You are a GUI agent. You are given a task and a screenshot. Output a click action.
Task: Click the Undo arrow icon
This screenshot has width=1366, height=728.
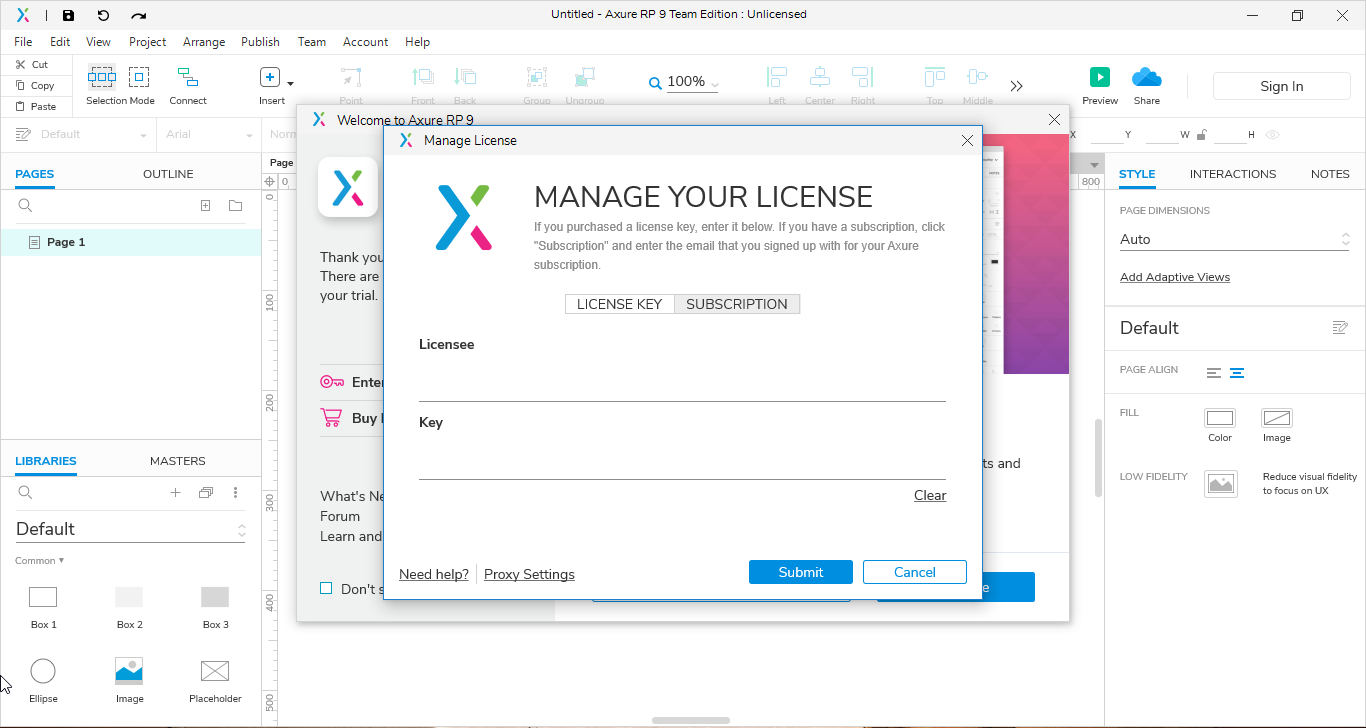tap(103, 15)
